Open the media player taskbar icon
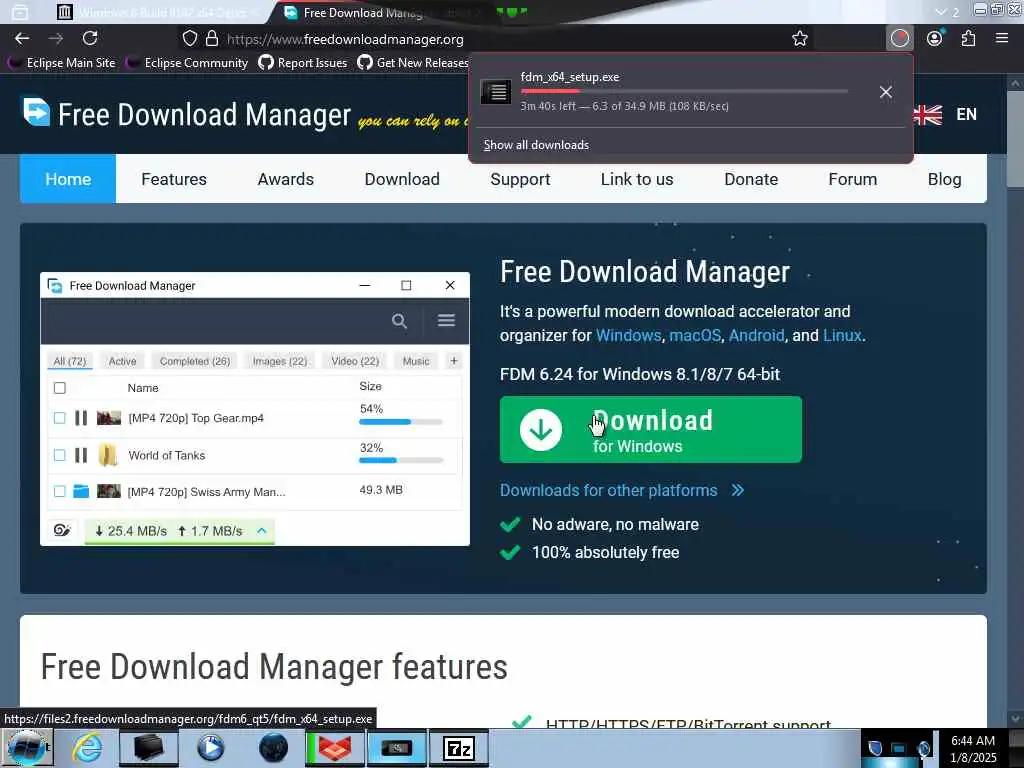Image resolution: width=1024 pixels, height=768 pixels. 210,748
